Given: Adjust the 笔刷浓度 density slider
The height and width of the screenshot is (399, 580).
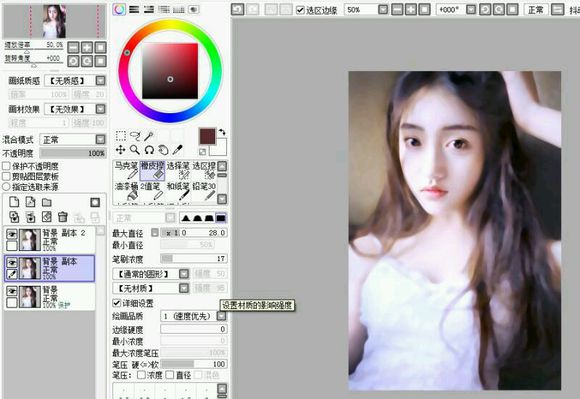Looking at the screenshot, I should [193, 258].
